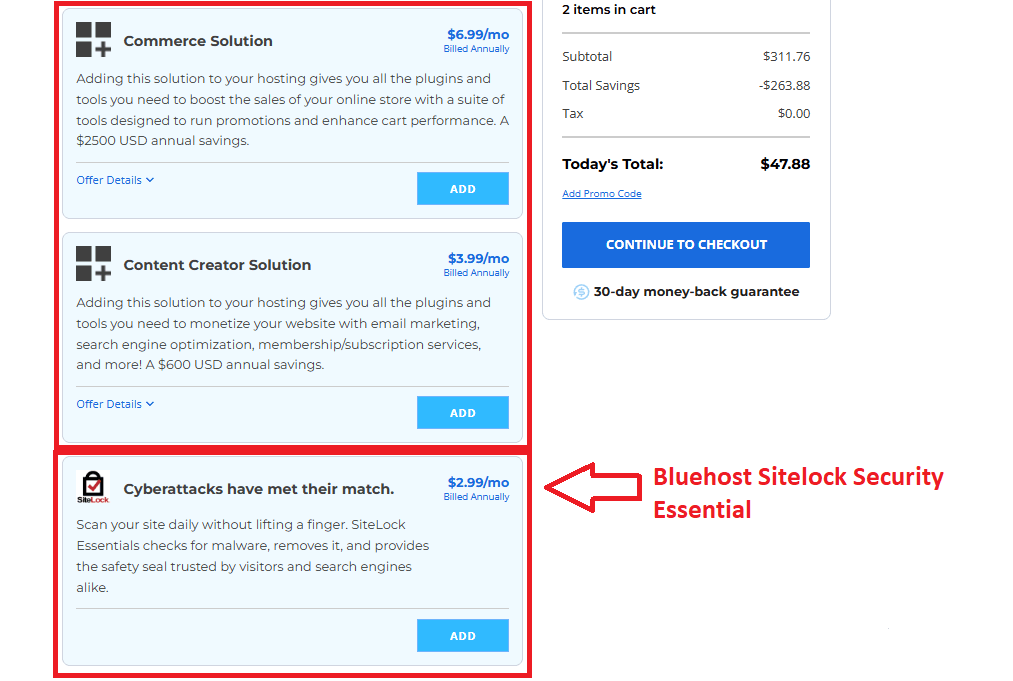Click the SiteLock padlock icon
The image size is (1013, 681).
click(91, 487)
